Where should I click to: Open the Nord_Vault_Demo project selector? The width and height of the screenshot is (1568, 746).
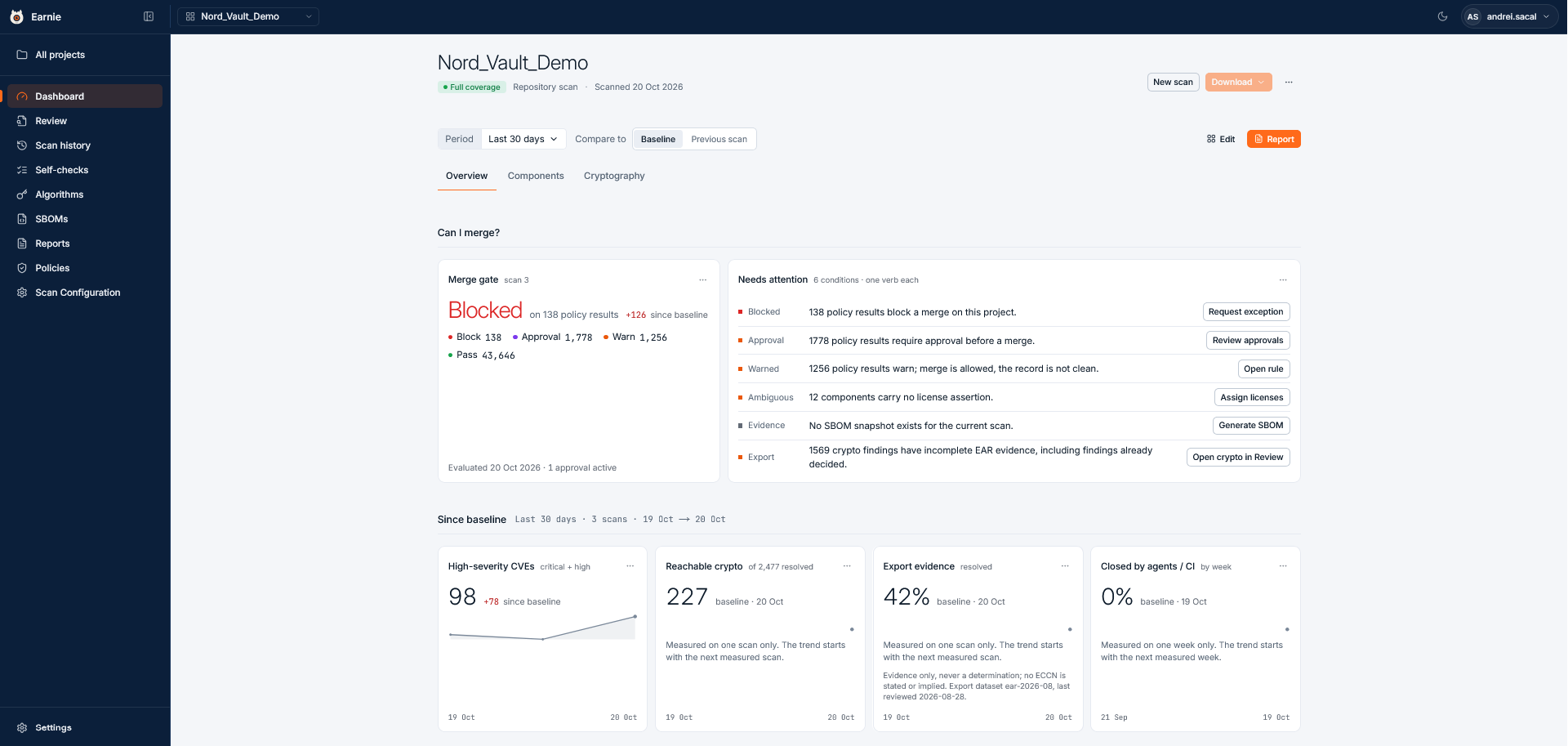(248, 16)
